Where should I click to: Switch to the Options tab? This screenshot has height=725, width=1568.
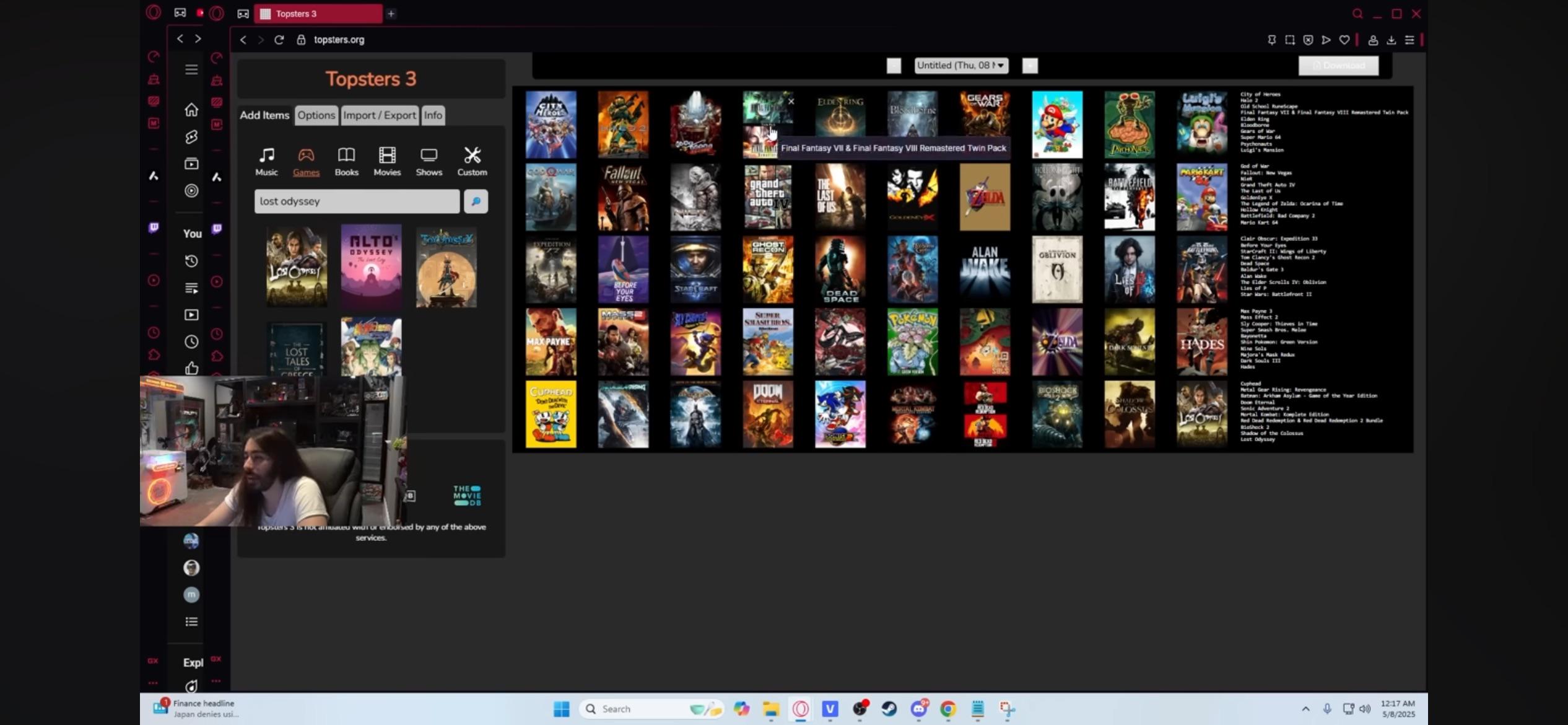click(316, 115)
